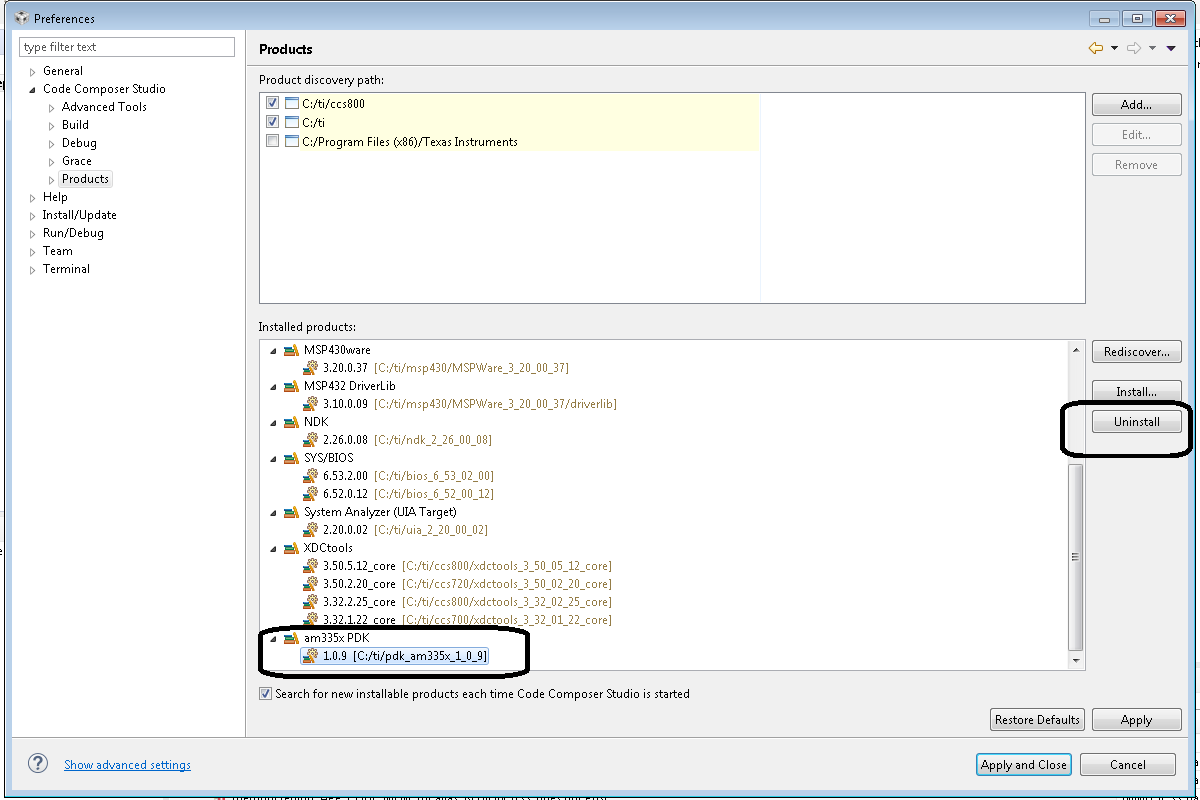The height and width of the screenshot is (800, 1200).
Task: Click version icon for 1.0.9 pdk_am335x
Action: [x=311, y=656]
